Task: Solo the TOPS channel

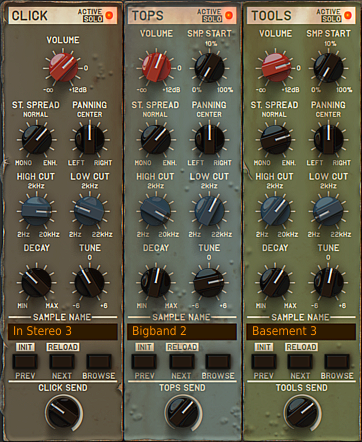Action: point(212,19)
